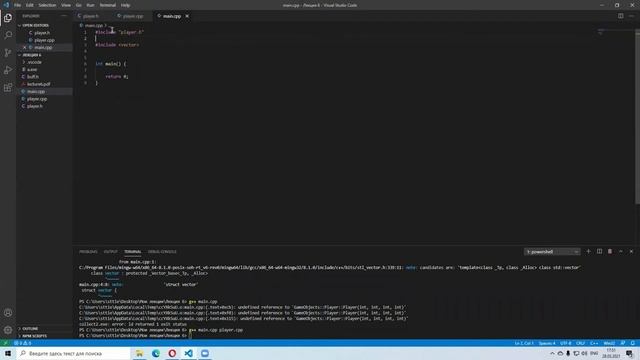
Task: Expand the Outline section
Action: 30,329
